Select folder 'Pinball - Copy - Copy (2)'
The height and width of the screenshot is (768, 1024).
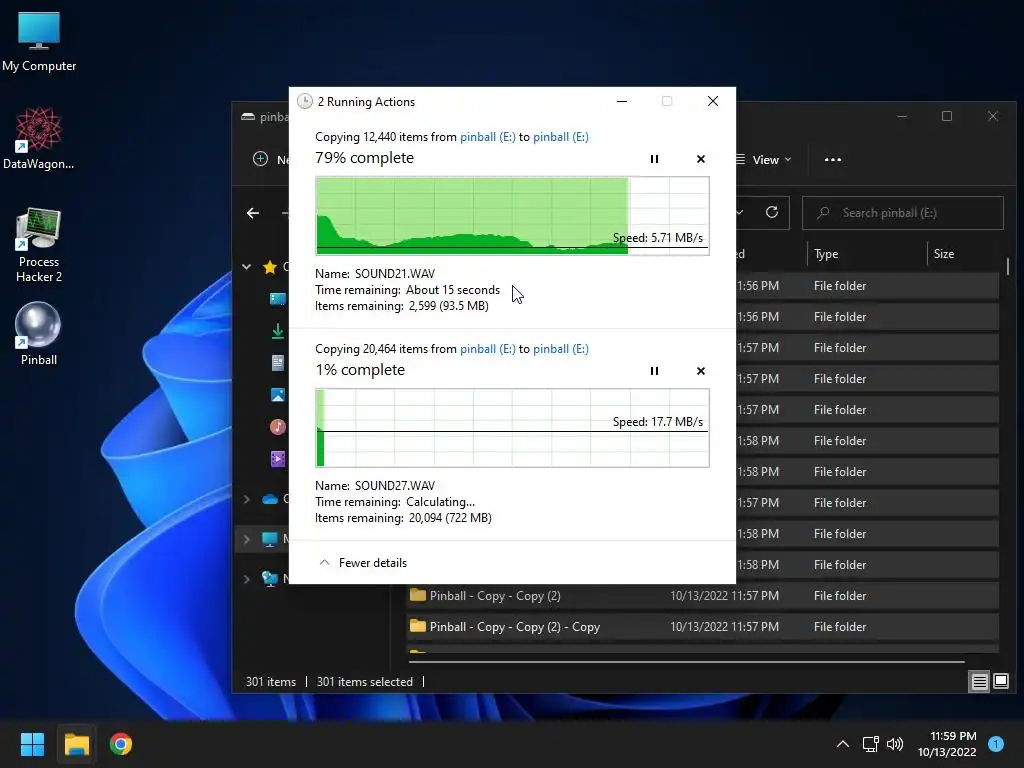coord(702,596)
